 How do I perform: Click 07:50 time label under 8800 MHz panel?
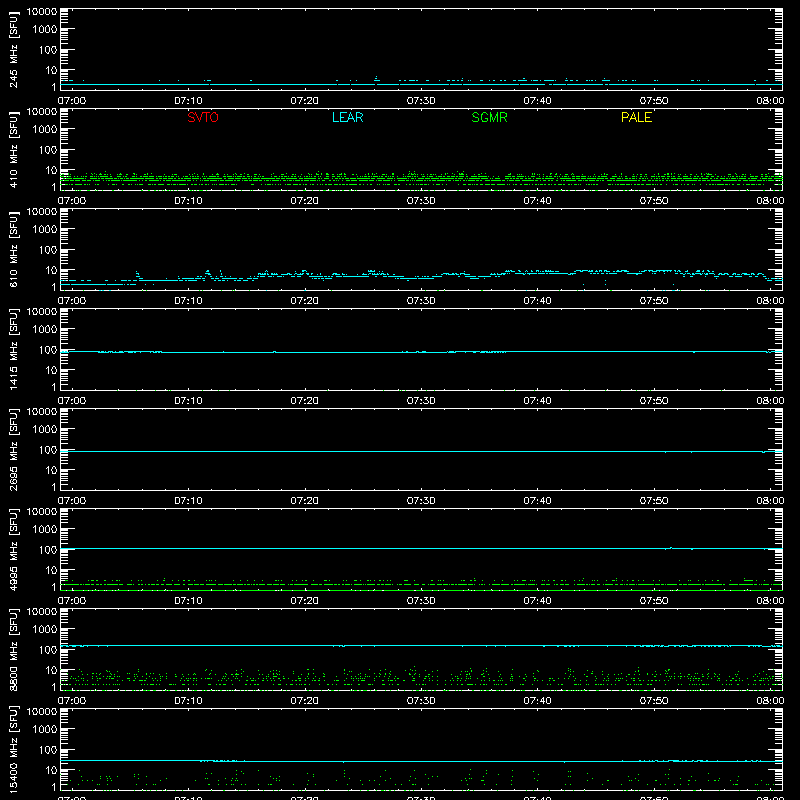tap(654, 701)
